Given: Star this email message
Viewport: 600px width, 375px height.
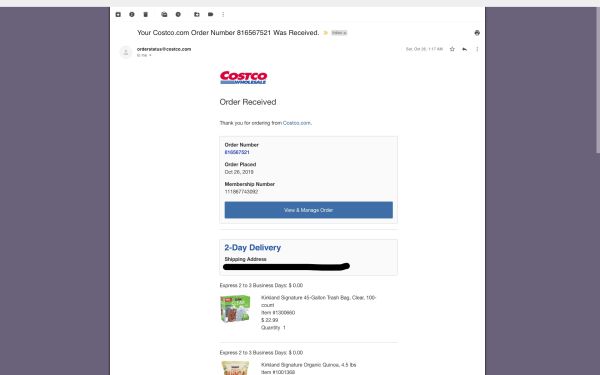Looking at the screenshot, I should [x=452, y=49].
